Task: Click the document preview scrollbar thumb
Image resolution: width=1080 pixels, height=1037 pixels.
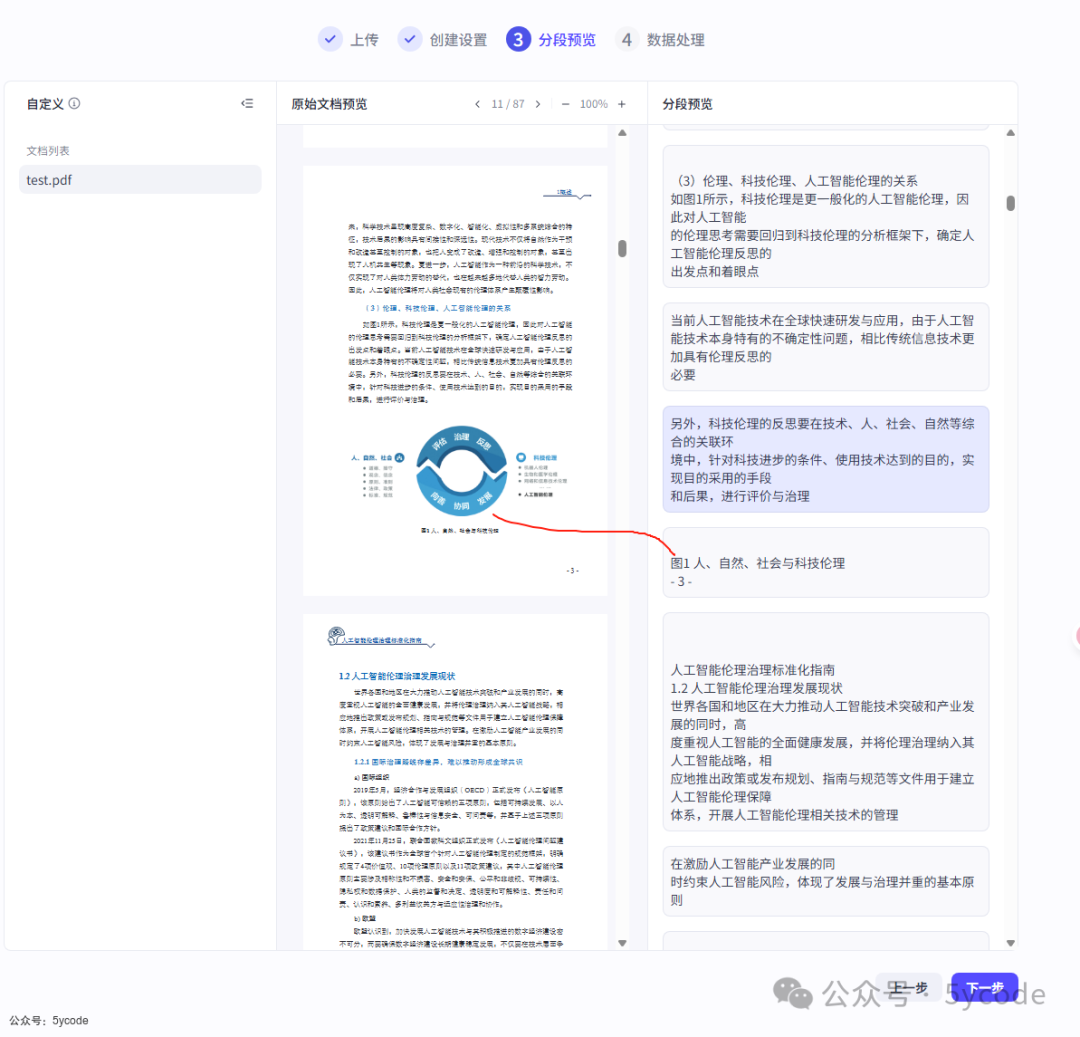Action: tap(622, 248)
